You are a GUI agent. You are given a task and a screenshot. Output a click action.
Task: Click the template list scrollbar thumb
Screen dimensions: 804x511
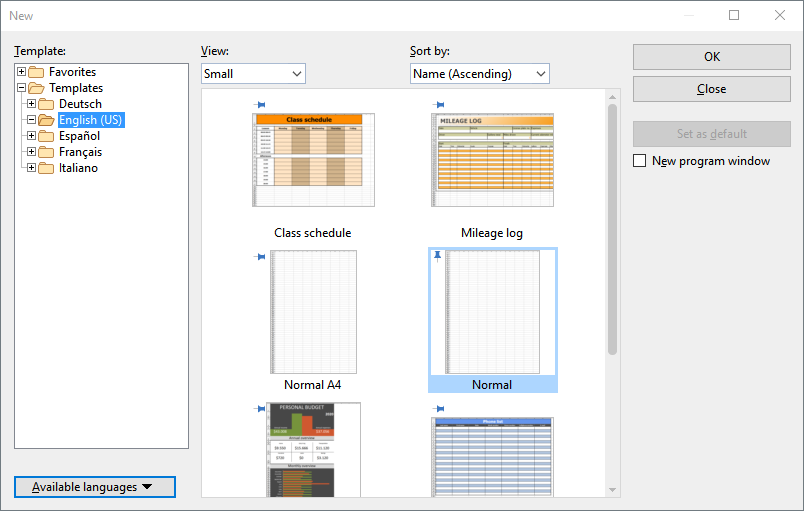coord(612,229)
